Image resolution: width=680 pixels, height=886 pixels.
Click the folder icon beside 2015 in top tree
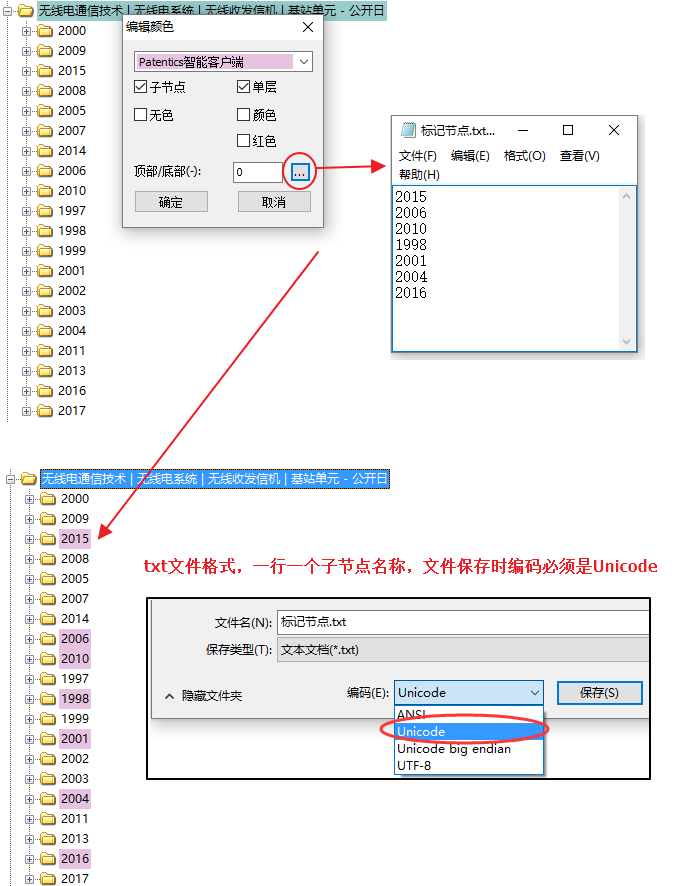(x=44, y=71)
